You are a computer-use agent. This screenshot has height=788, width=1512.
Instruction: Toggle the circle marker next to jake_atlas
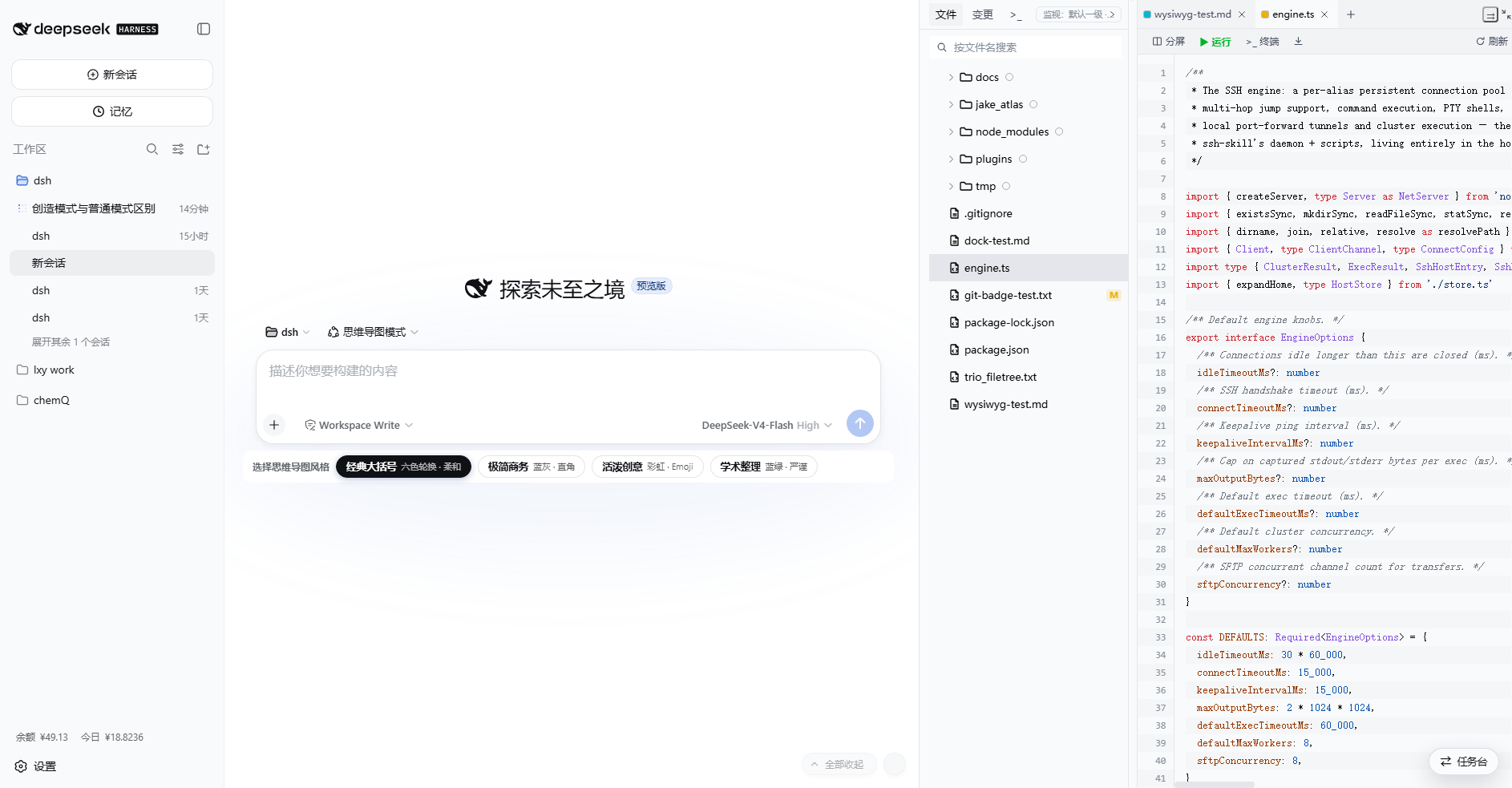click(x=1033, y=104)
